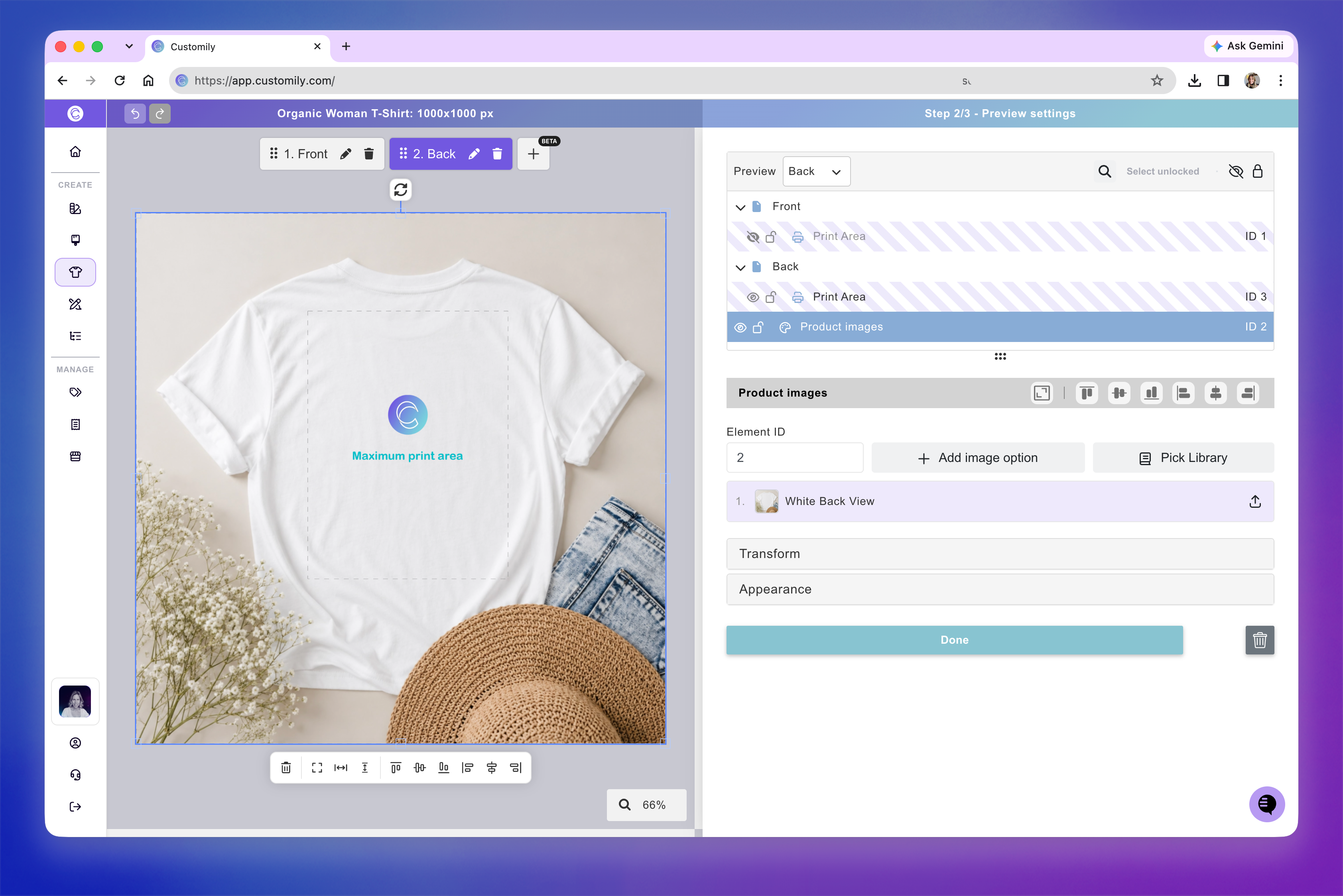This screenshot has width=1343, height=896.
Task: Toggle lock on Back Print Area layer
Action: pyautogui.click(x=771, y=297)
